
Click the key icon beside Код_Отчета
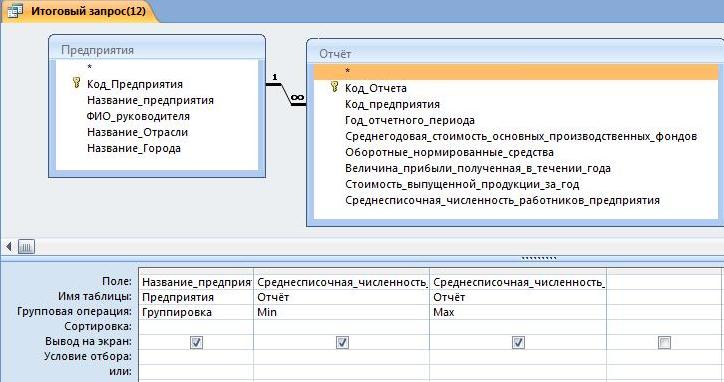click(x=335, y=87)
